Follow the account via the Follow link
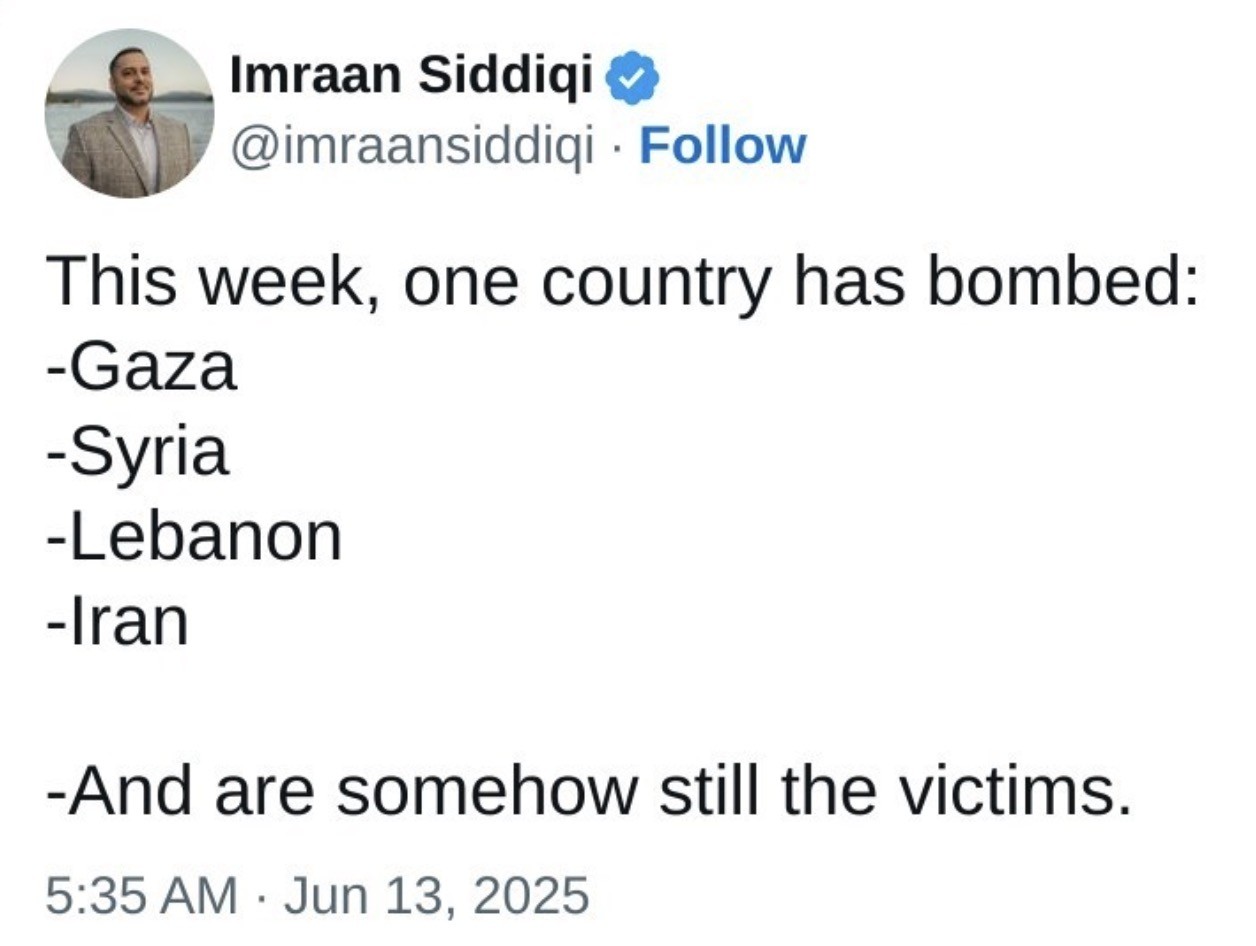The height and width of the screenshot is (946, 1256). [x=722, y=146]
